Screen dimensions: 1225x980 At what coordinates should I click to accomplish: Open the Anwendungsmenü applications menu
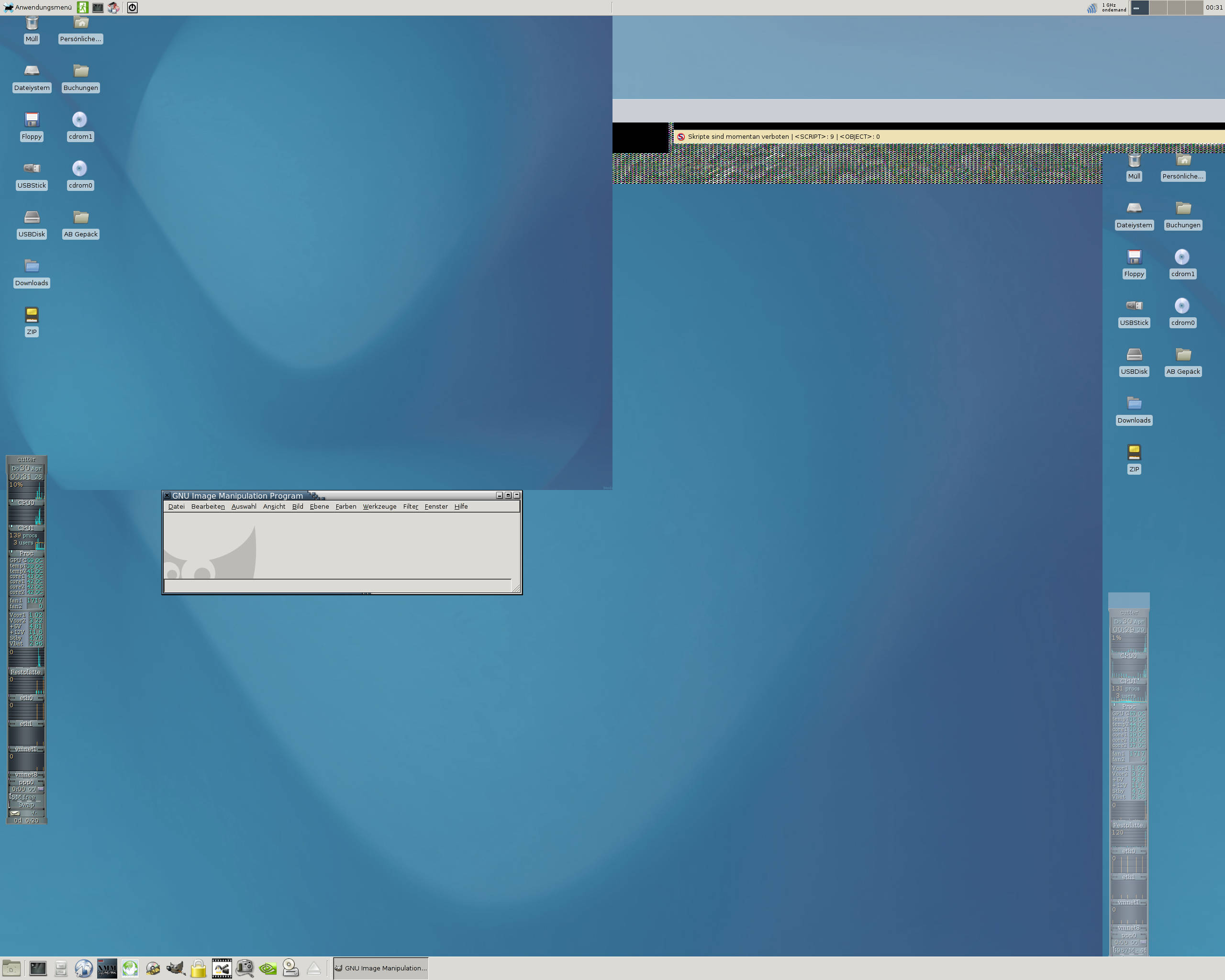[x=37, y=7]
